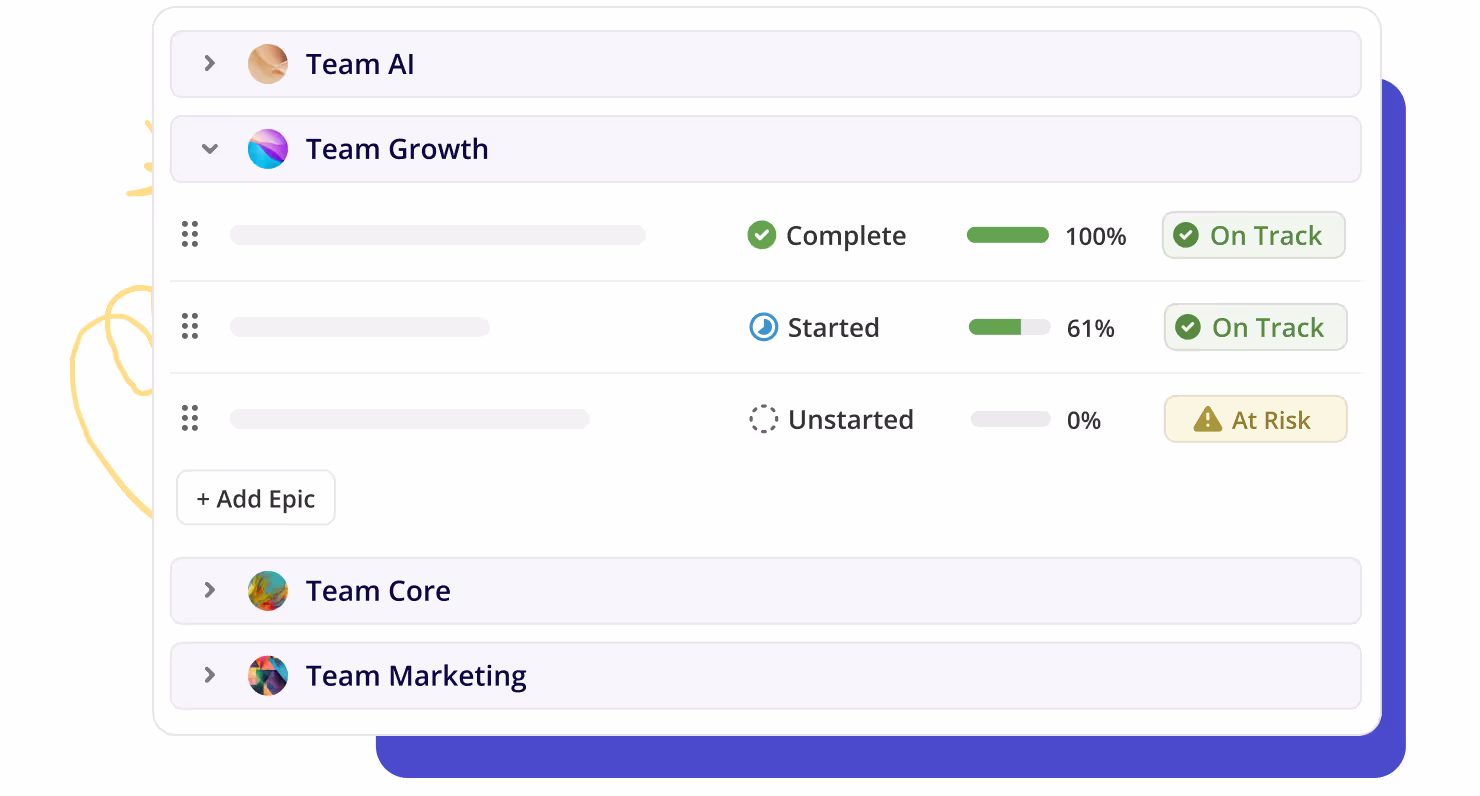
Task: Click the 100% progress value
Action: click(1096, 236)
